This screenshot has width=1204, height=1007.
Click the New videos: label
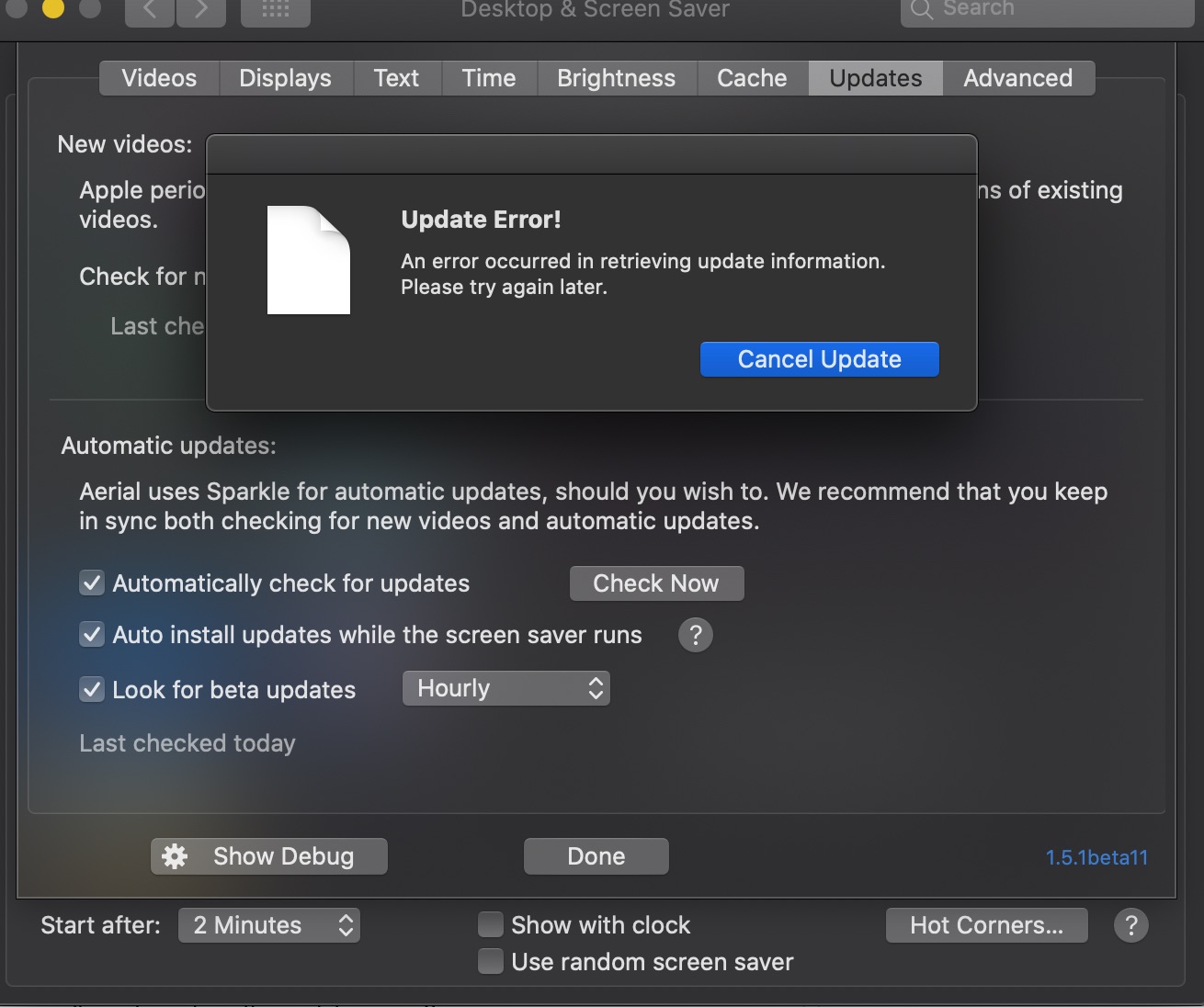coord(125,144)
